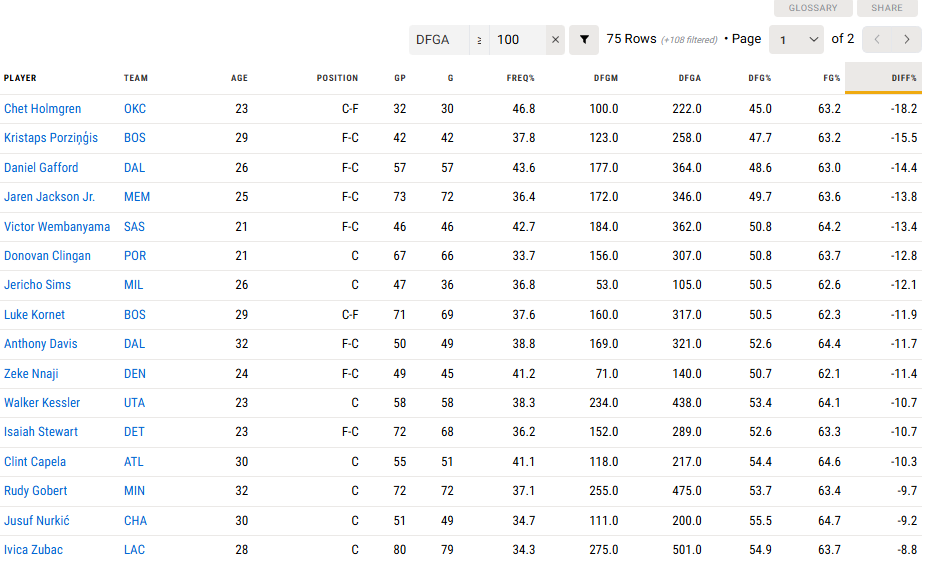The height and width of the screenshot is (561, 936).
Task: Click the Share button
Action: pos(886,8)
